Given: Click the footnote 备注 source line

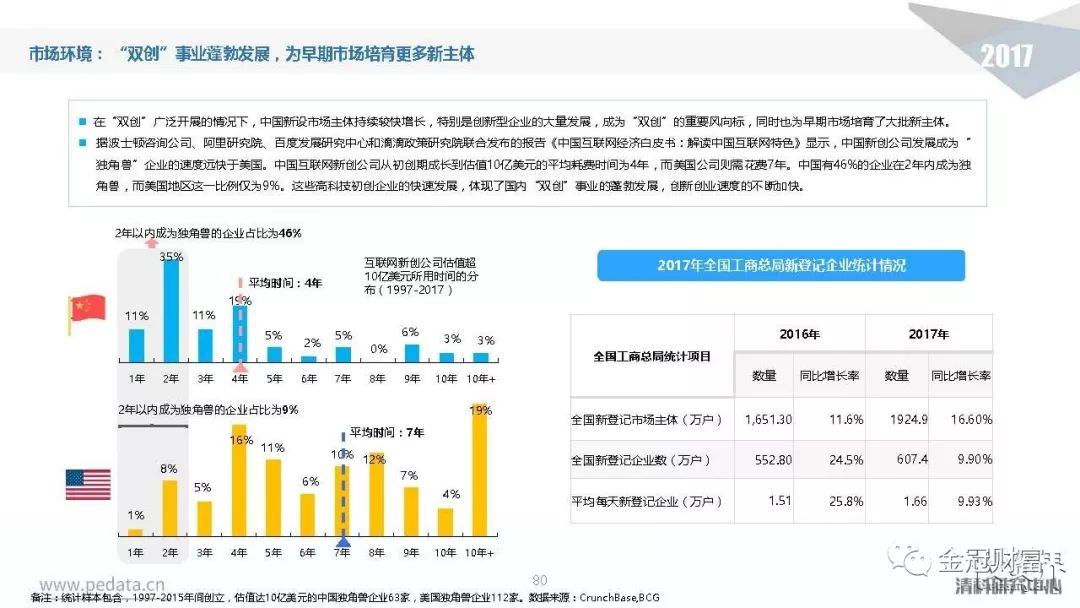Looking at the screenshot, I should [345, 598].
